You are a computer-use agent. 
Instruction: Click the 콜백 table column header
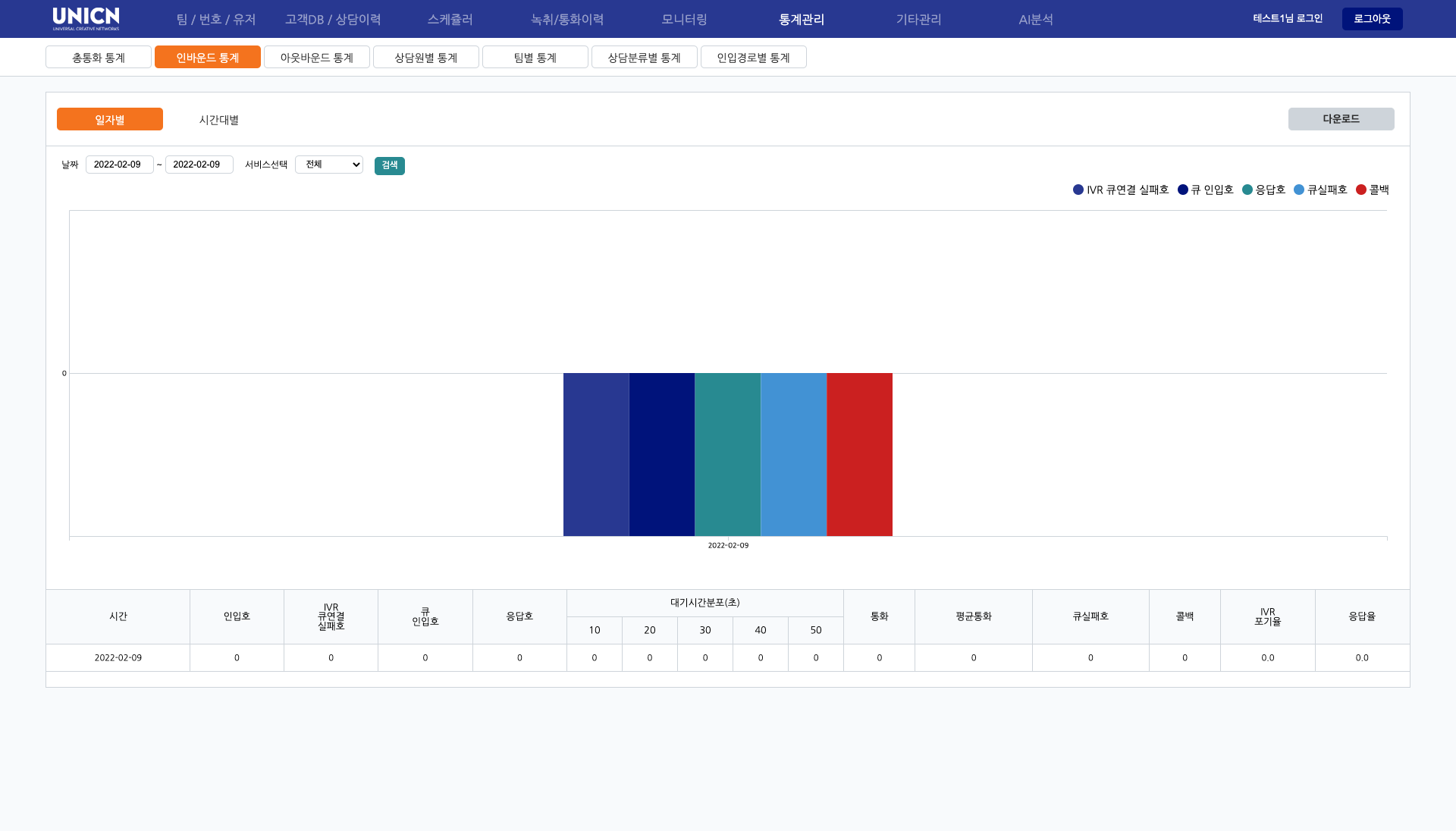[1185, 616]
